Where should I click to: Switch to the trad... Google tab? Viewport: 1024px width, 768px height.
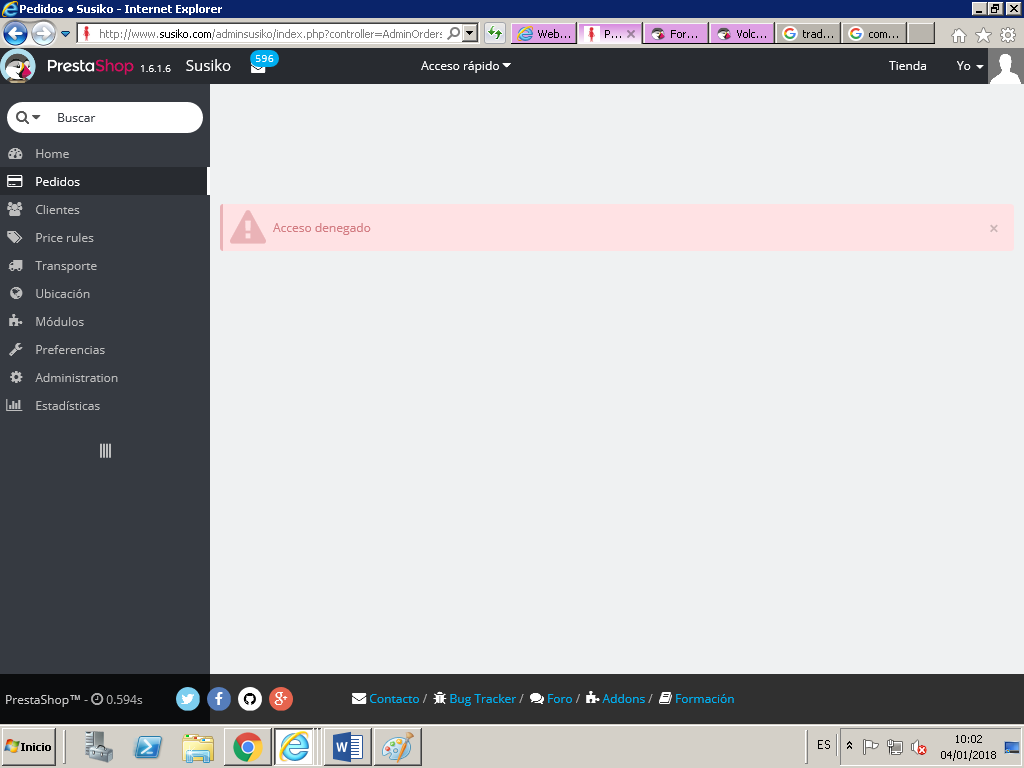(x=808, y=33)
